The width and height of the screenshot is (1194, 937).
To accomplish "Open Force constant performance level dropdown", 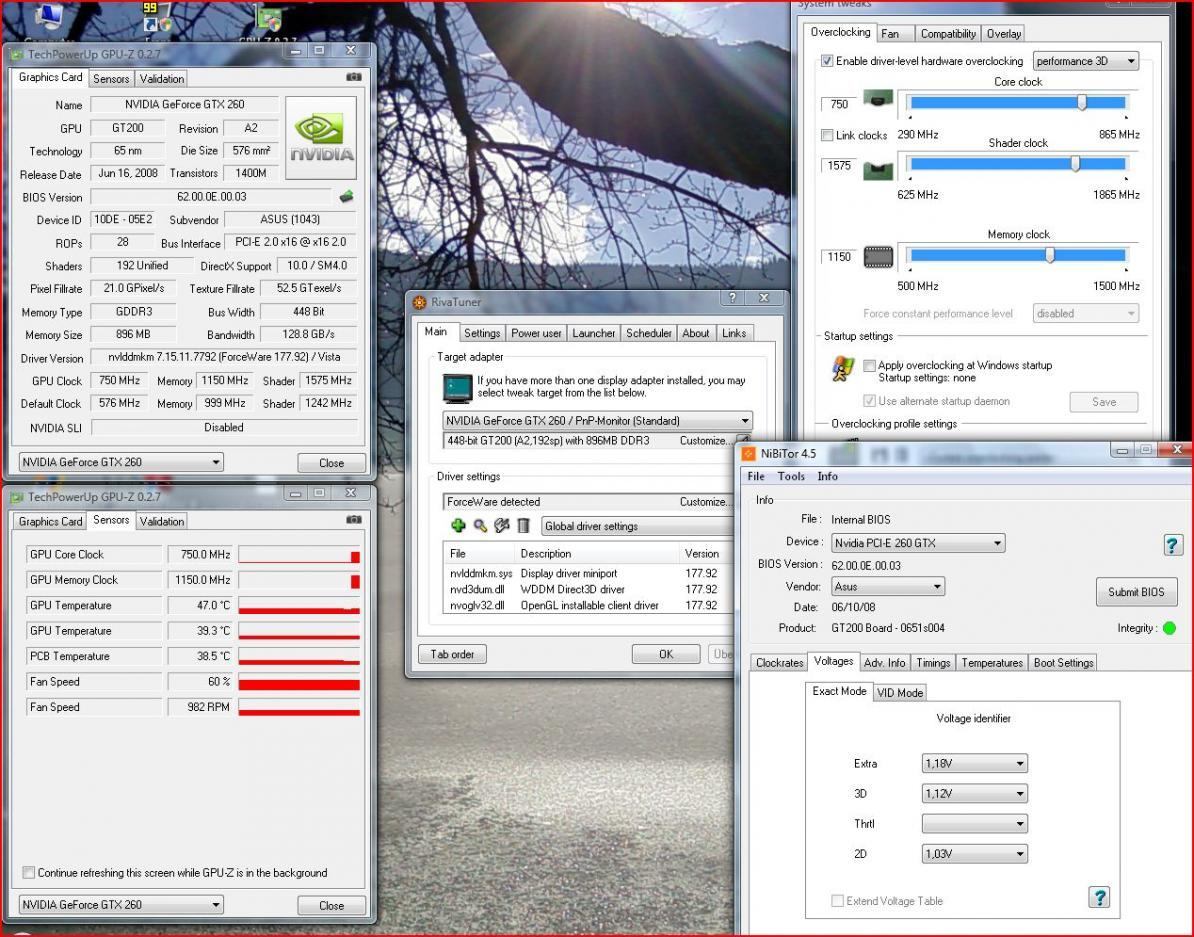I will pyautogui.click(x=1086, y=313).
